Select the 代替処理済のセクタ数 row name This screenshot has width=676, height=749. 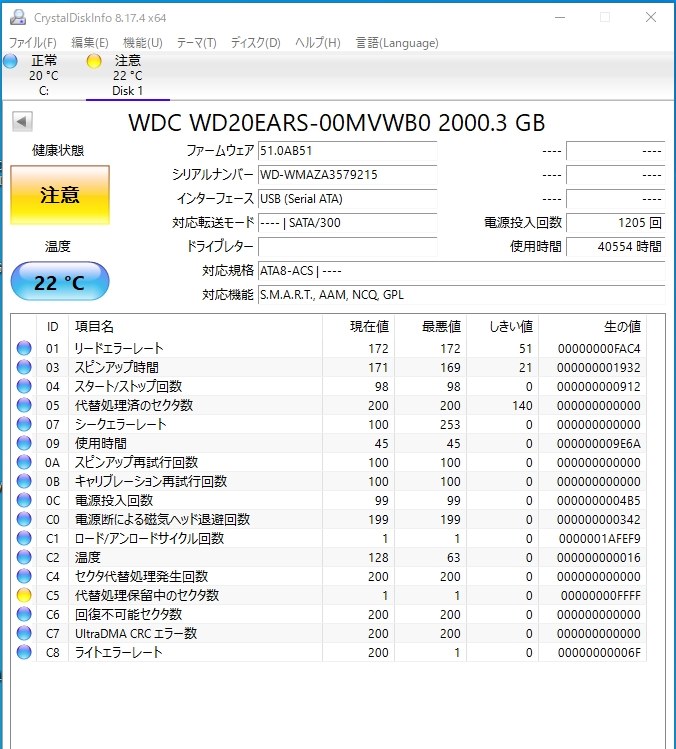134,405
